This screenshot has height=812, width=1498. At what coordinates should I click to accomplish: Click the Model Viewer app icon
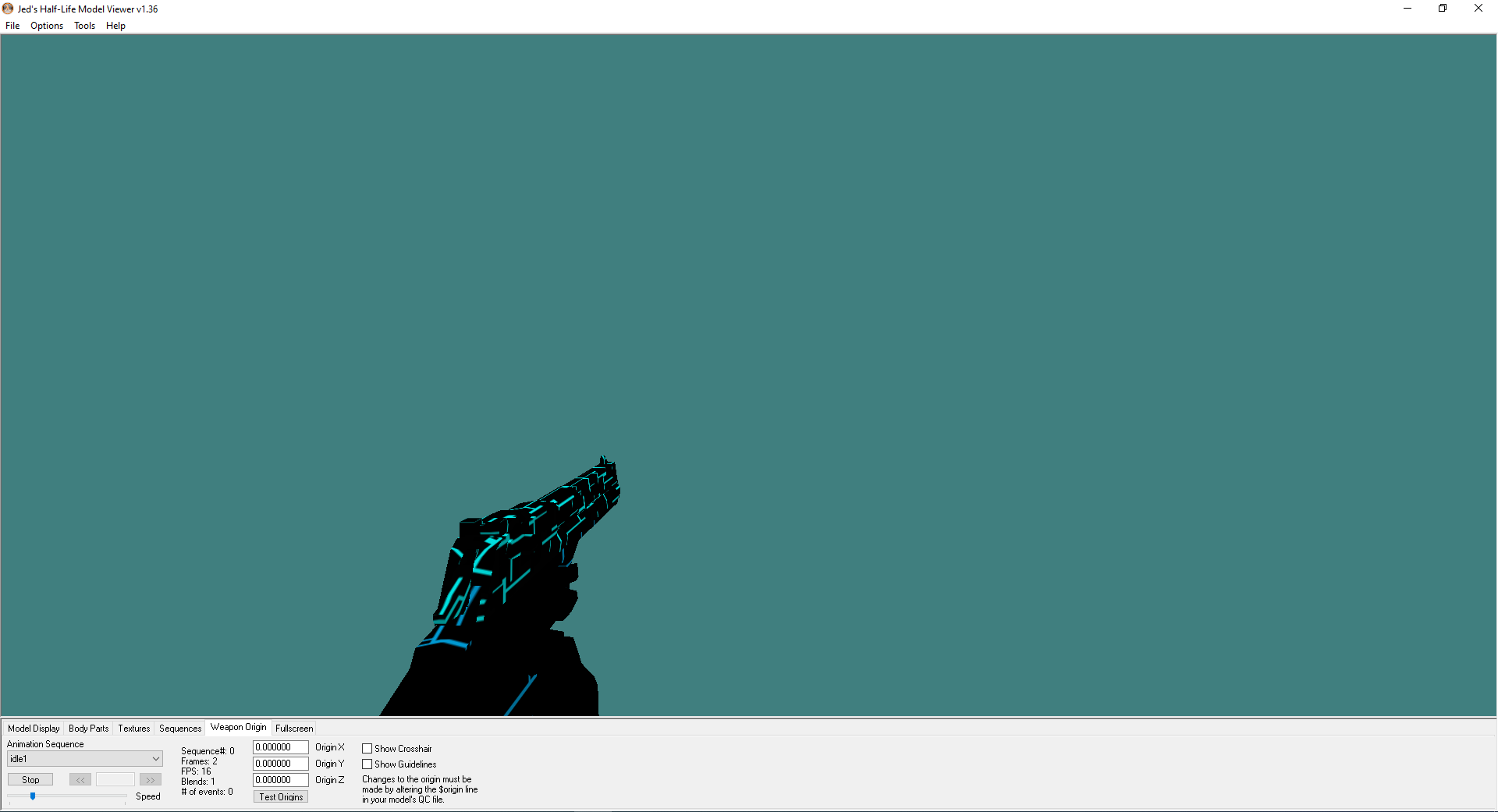pos(8,9)
